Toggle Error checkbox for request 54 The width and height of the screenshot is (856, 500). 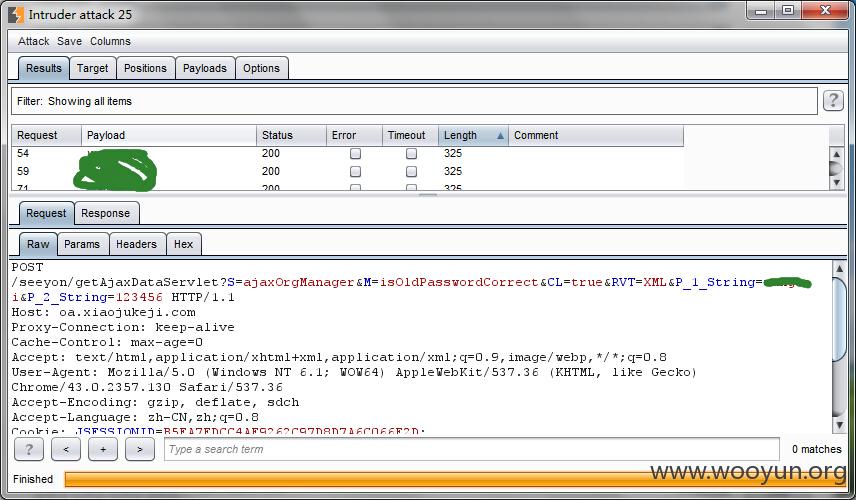[x=355, y=153]
